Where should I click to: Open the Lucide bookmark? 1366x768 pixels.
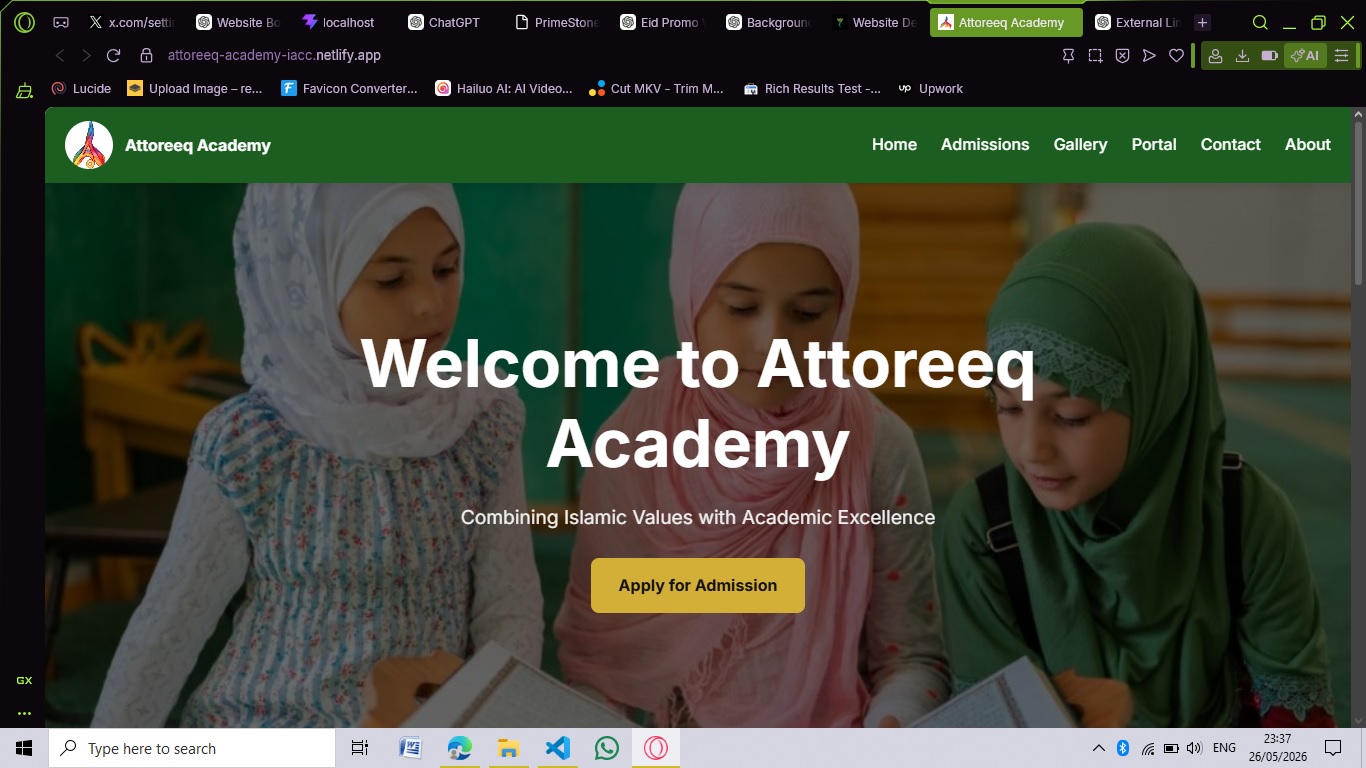click(81, 89)
